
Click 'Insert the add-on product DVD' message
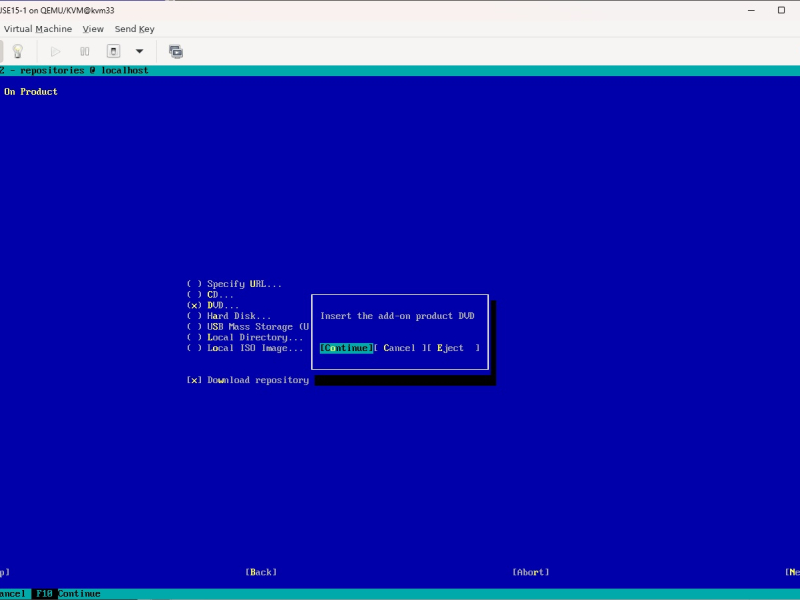397,316
